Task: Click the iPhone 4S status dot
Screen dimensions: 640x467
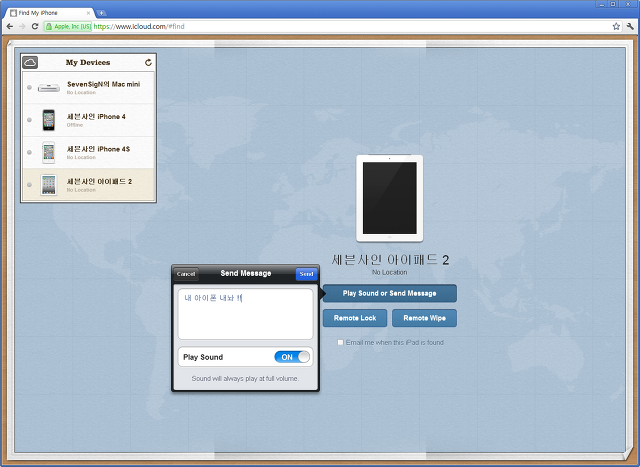Action: [x=29, y=152]
